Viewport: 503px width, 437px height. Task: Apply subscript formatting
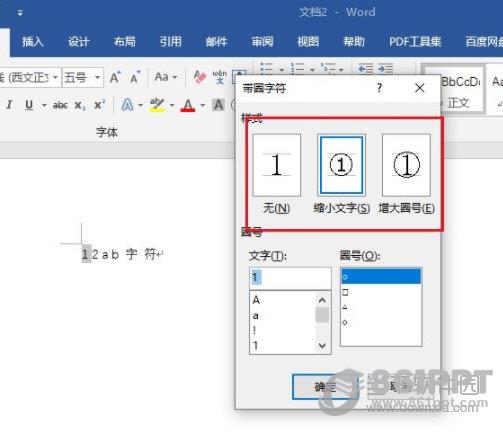coord(80,105)
